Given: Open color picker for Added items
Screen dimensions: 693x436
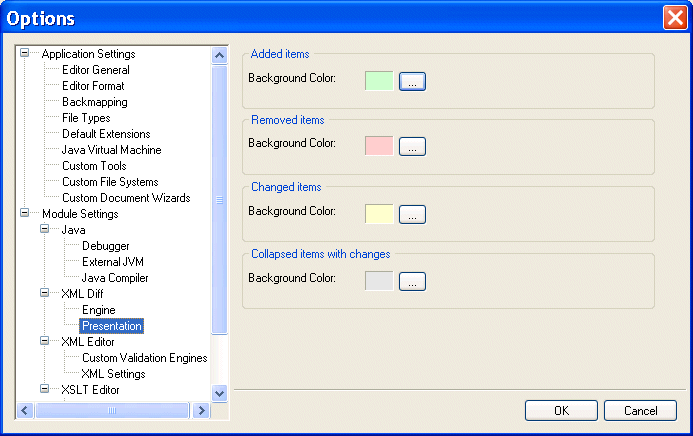Looking at the screenshot, I should [x=413, y=81].
